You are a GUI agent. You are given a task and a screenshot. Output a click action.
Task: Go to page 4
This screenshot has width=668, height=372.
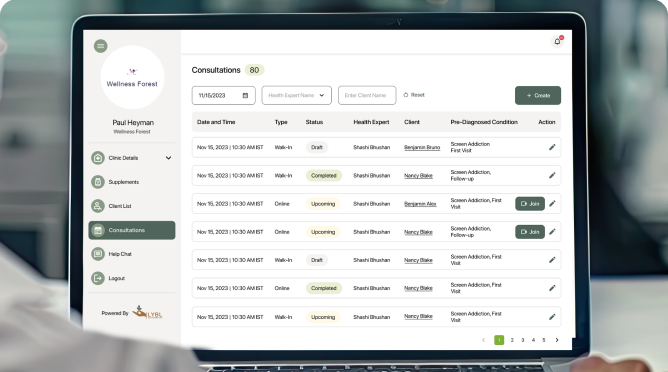point(533,340)
